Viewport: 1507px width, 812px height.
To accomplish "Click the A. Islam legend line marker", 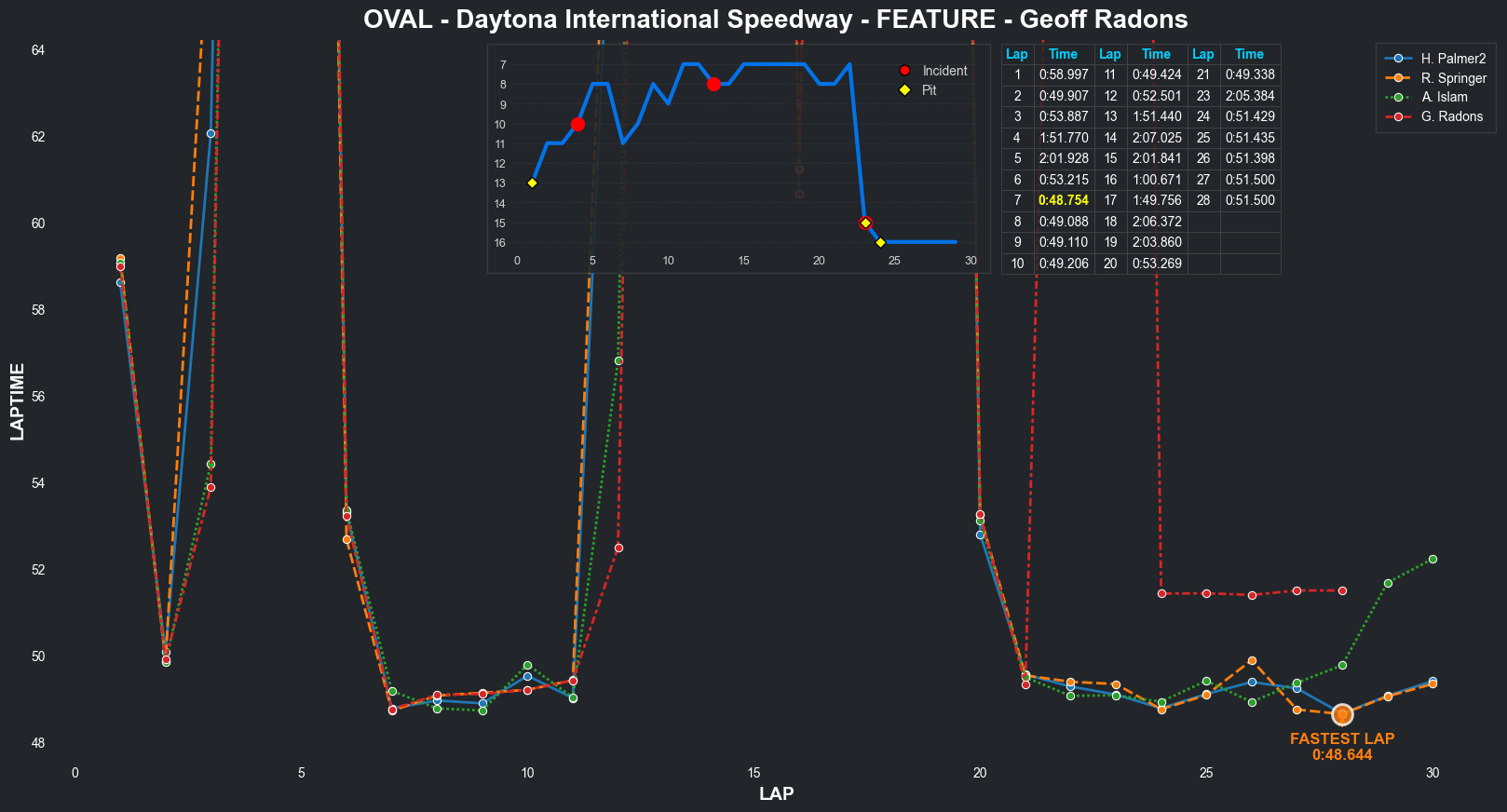I will point(1398,97).
